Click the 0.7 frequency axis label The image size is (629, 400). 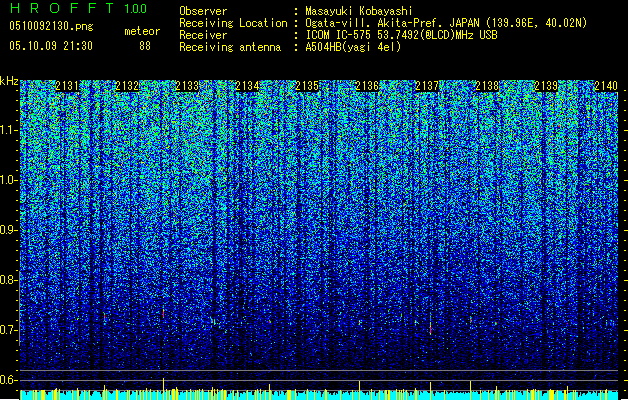pos(9,330)
